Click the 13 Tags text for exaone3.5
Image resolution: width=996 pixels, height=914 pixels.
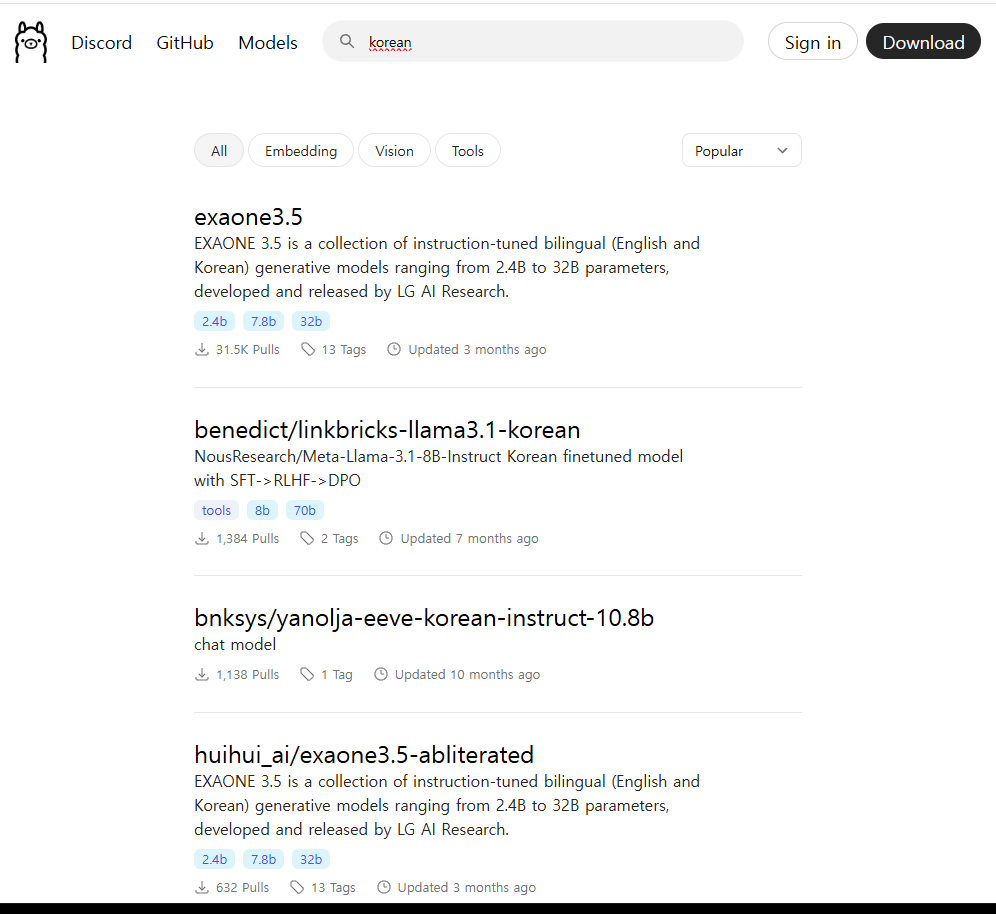[x=344, y=349]
